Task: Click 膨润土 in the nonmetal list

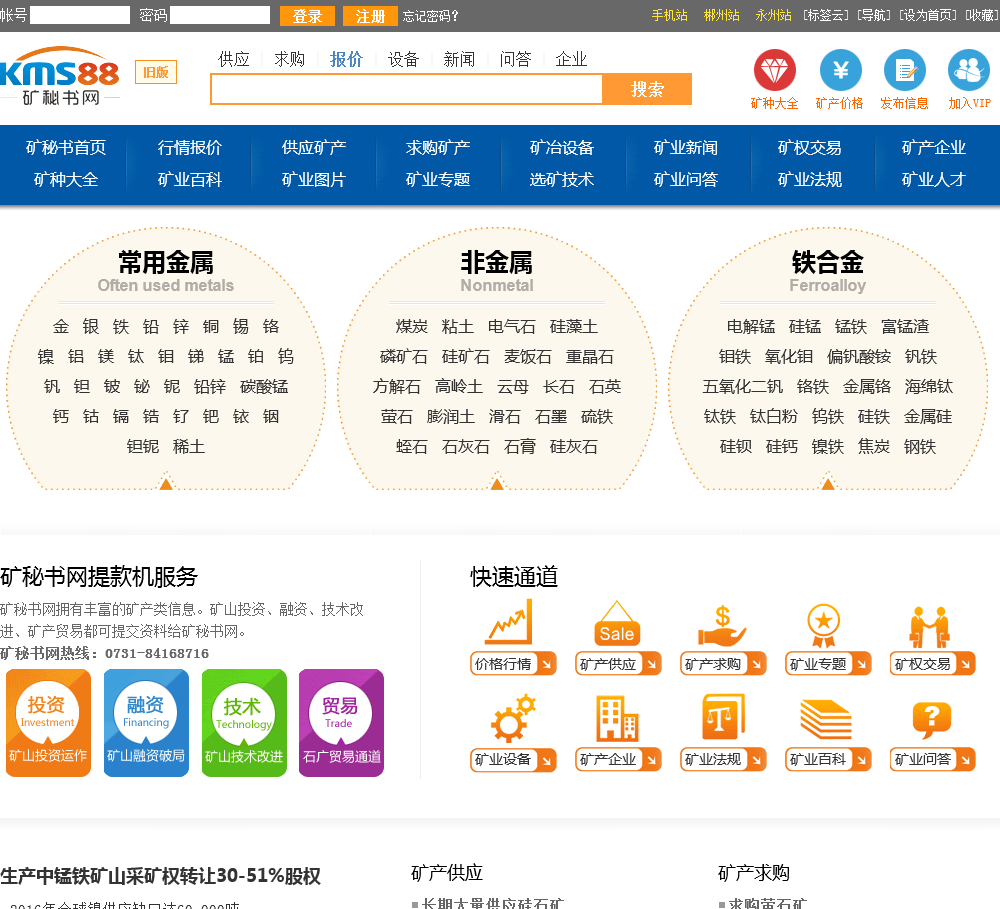Action: [x=451, y=417]
